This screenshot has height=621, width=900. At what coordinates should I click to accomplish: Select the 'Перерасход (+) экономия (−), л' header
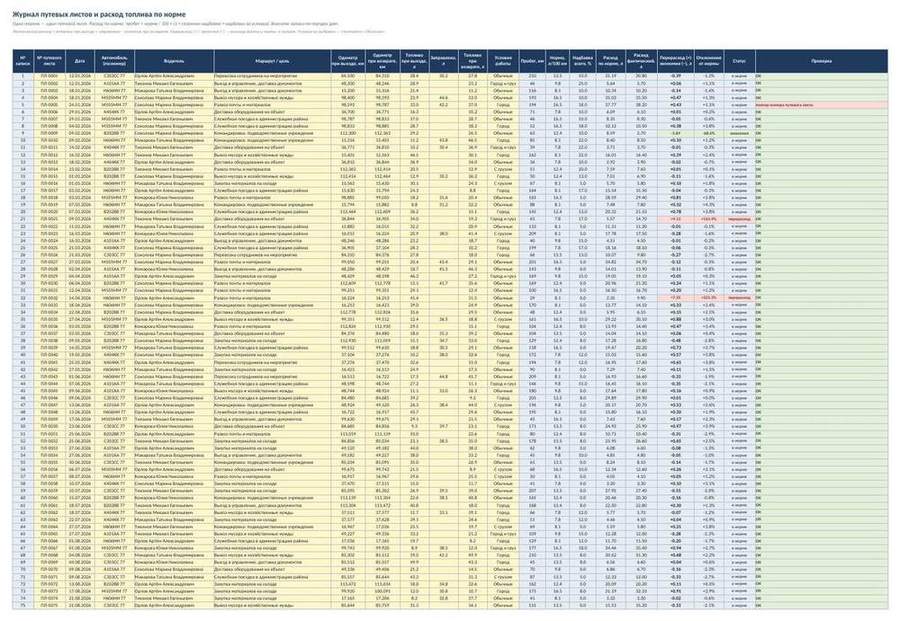coord(676,61)
